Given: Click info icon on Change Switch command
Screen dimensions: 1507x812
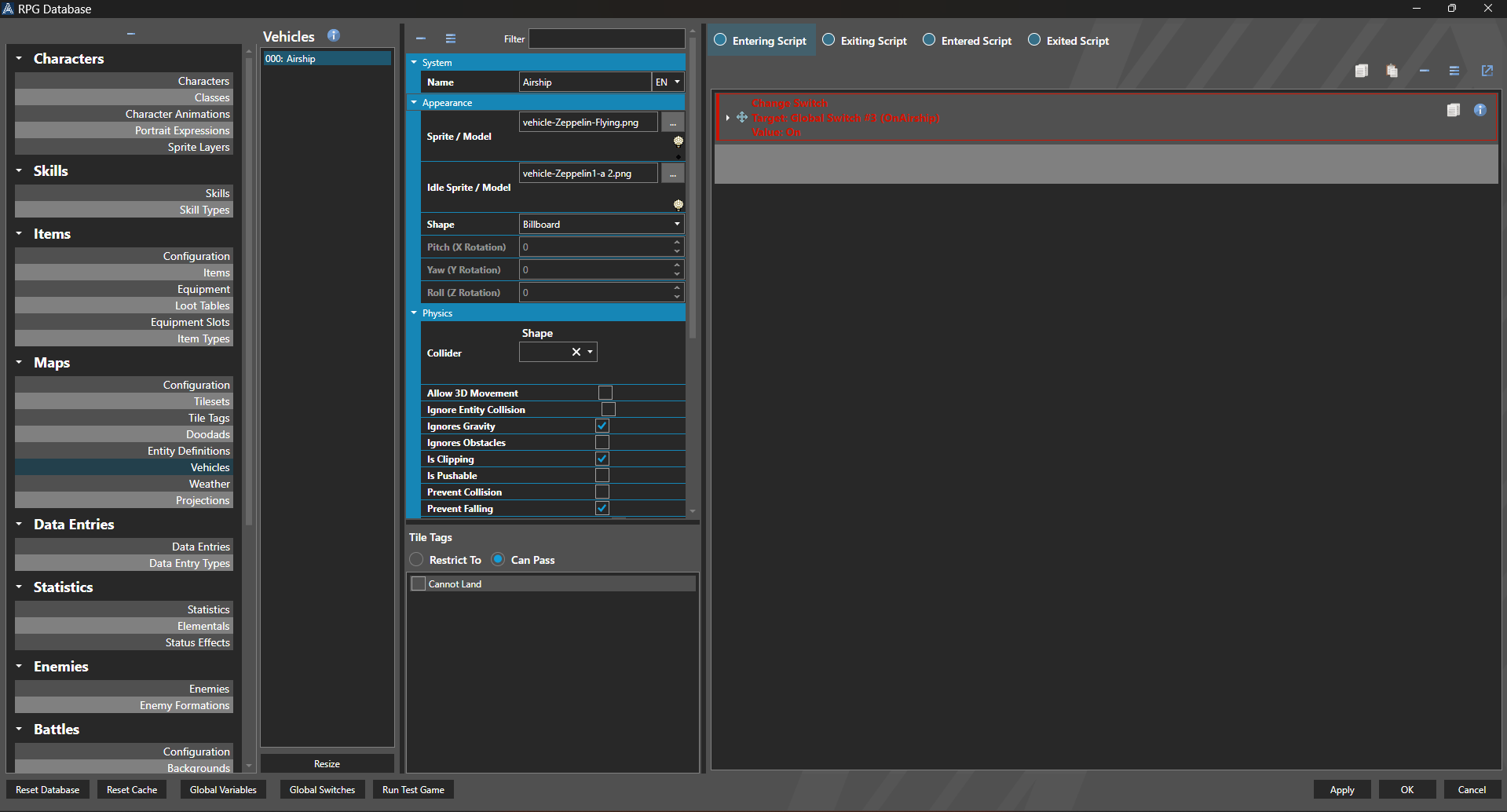Looking at the screenshot, I should tap(1480, 110).
